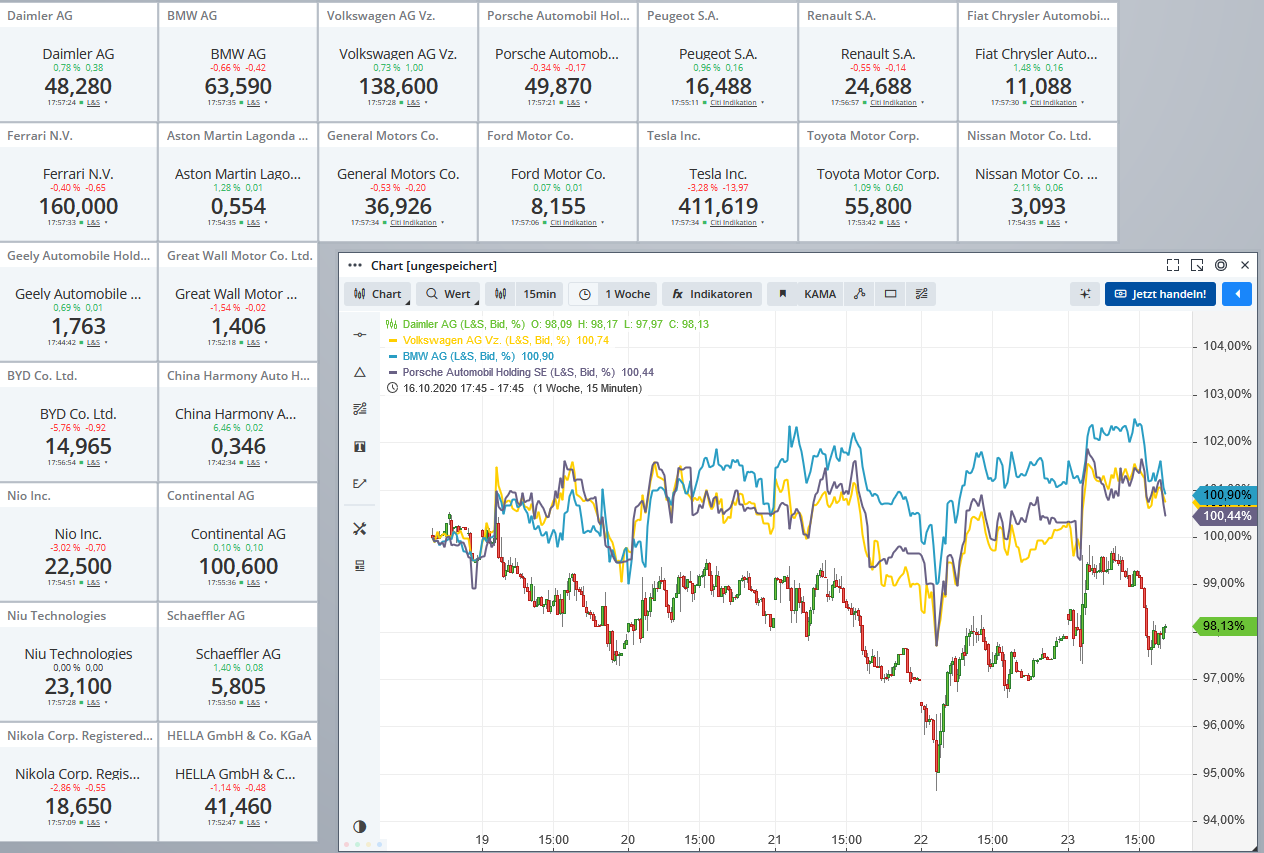Open exchange dropdown arrow on Daimler AG tile

pos(106,103)
